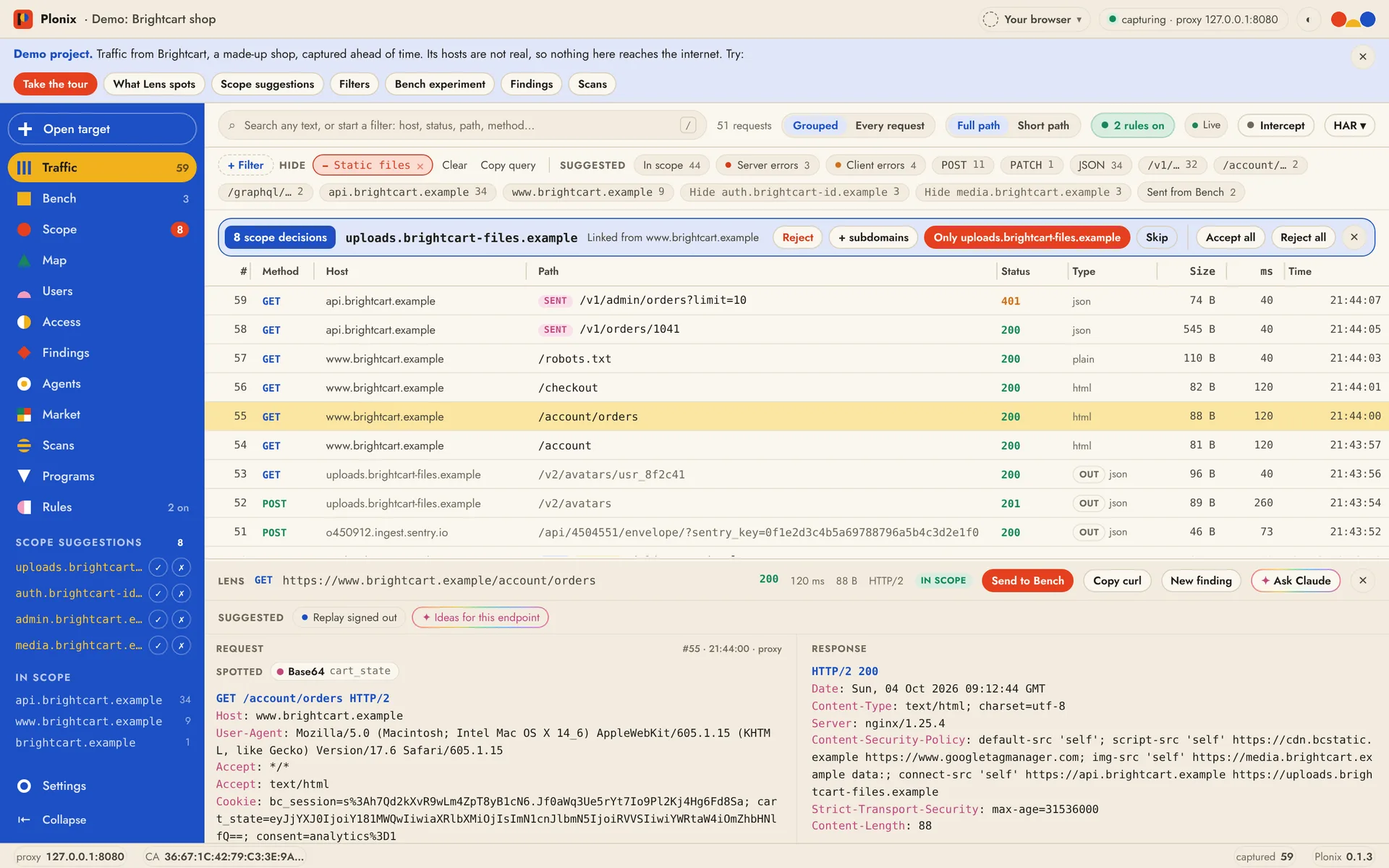Toggle the 2 rules on indicator
Screen dimensions: 1389x868
1132,125
